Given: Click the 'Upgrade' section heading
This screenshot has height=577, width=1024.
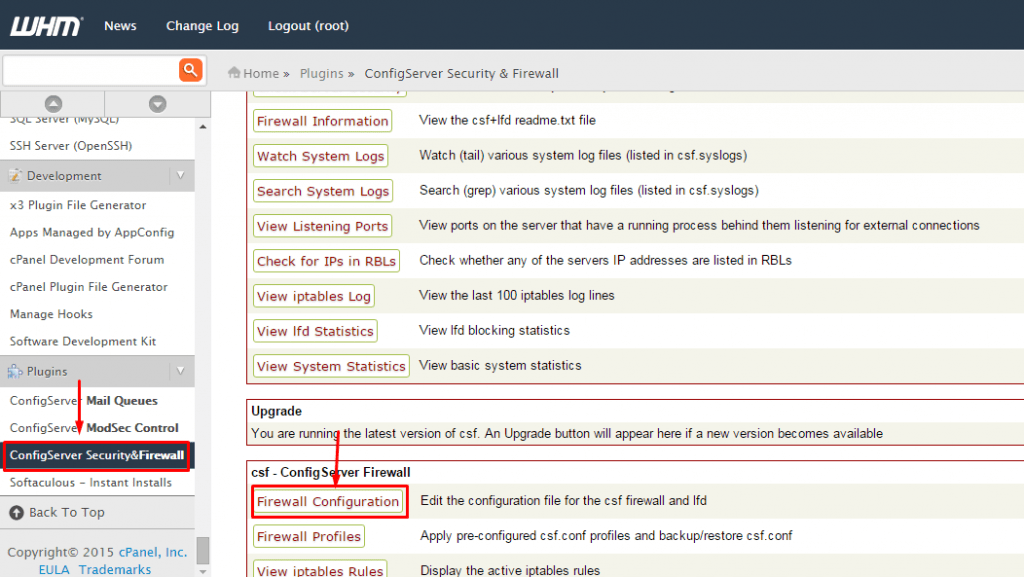Looking at the screenshot, I should tap(276, 411).
